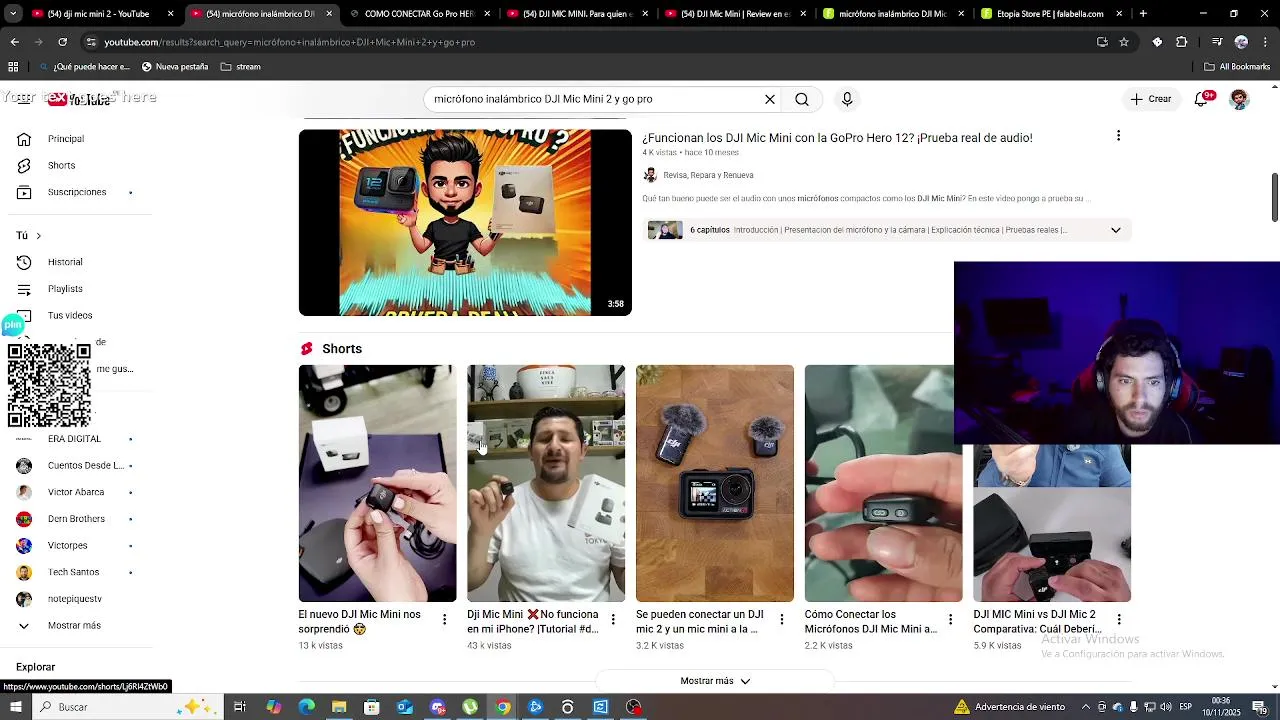Open Suscripciones in the sidebar

pos(77,192)
